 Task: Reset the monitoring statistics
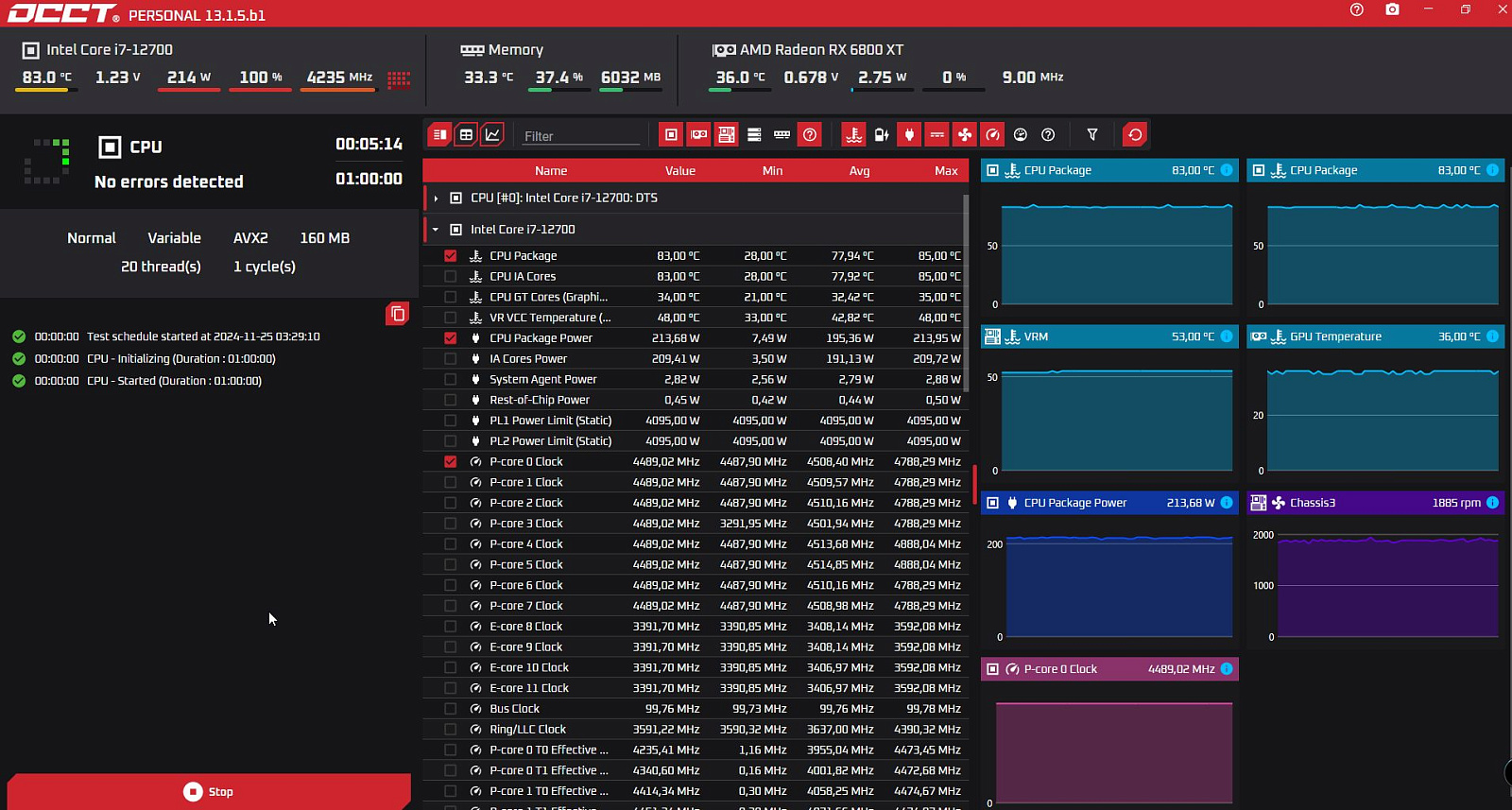pos(1135,135)
